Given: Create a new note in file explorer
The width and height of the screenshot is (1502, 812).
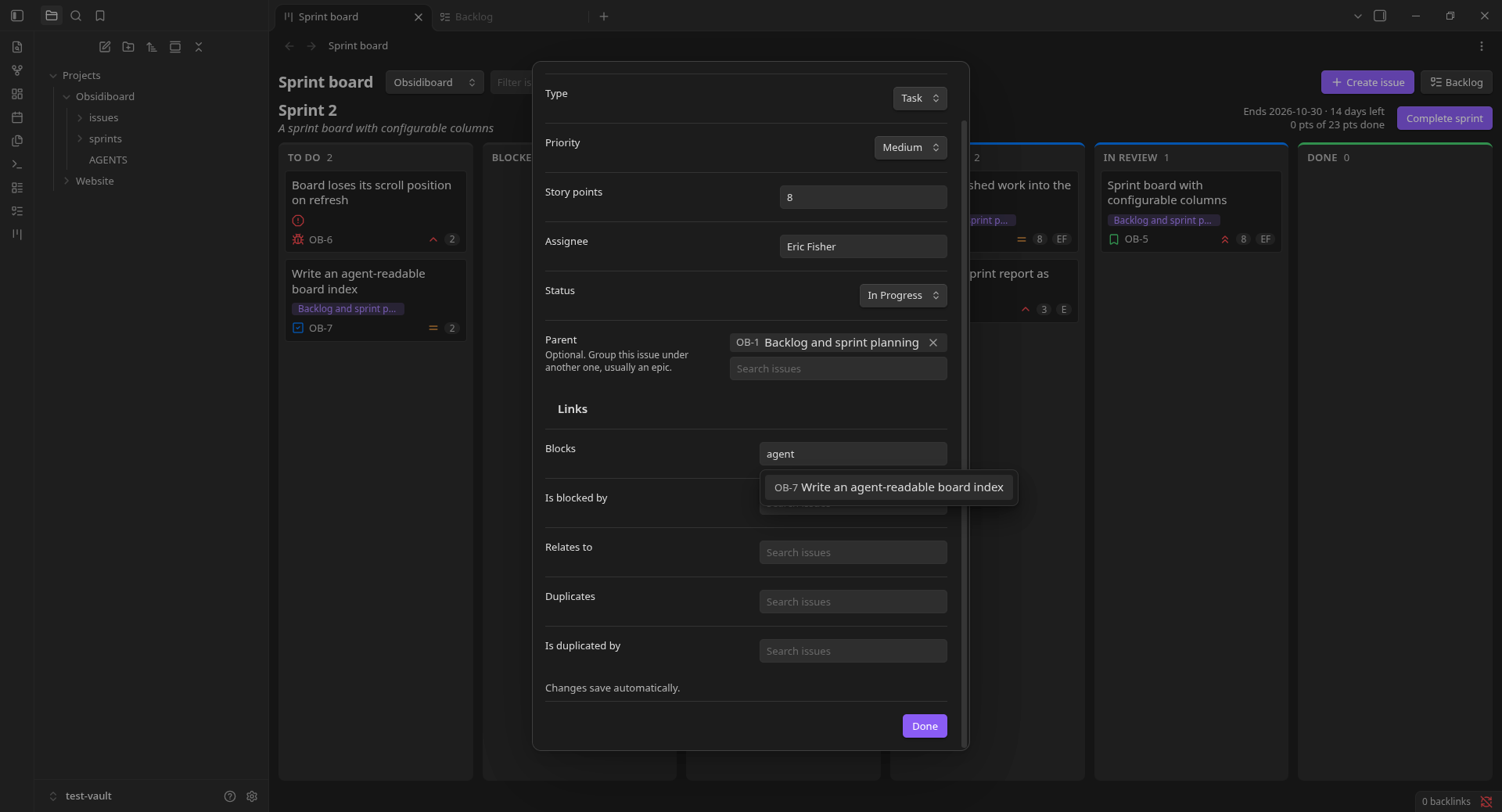Looking at the screenshot, I should [x=105, y=47].
